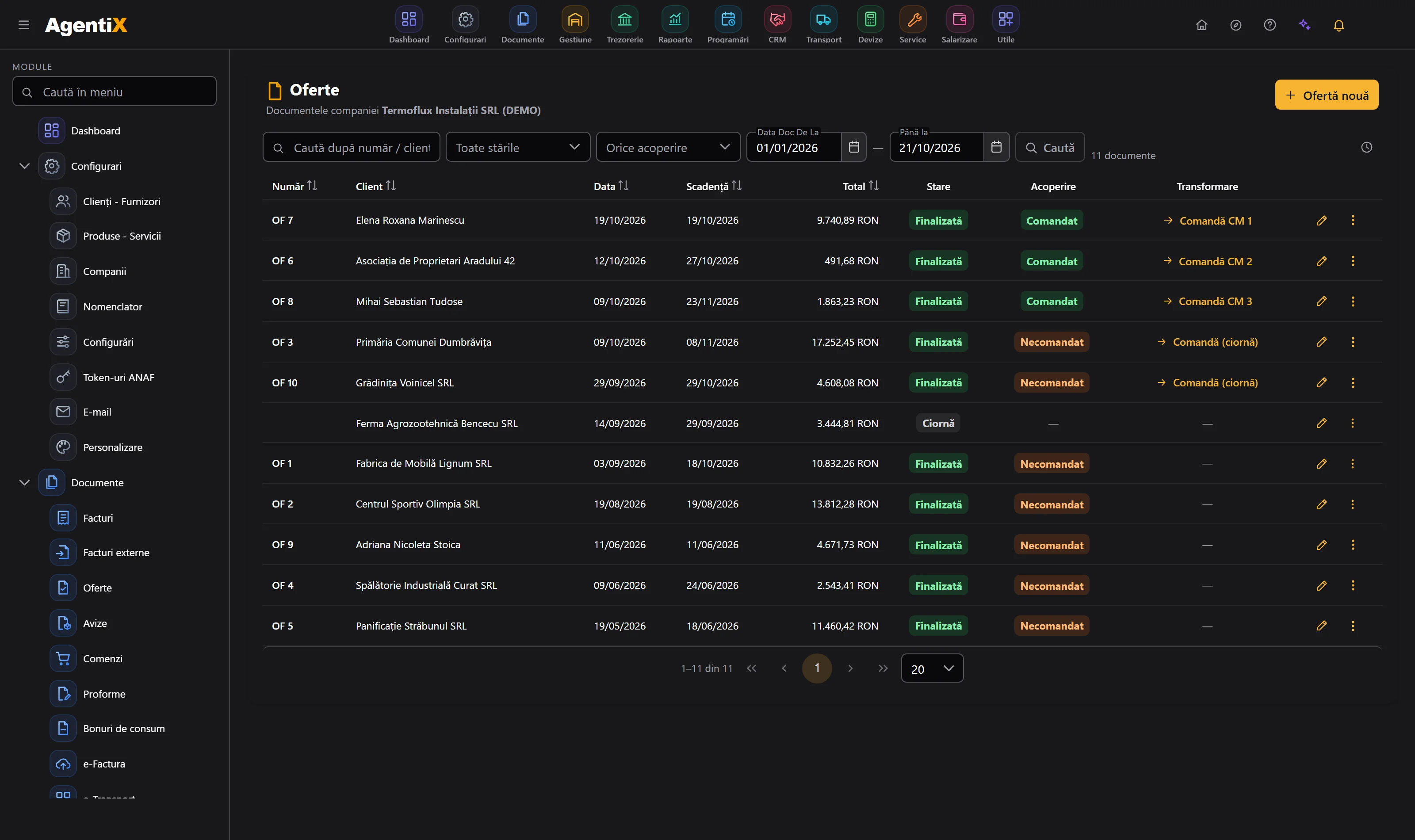This screenshot has height=840, width=1415.
Task: Sort the table by Număr column
Action: click(294, 186)
